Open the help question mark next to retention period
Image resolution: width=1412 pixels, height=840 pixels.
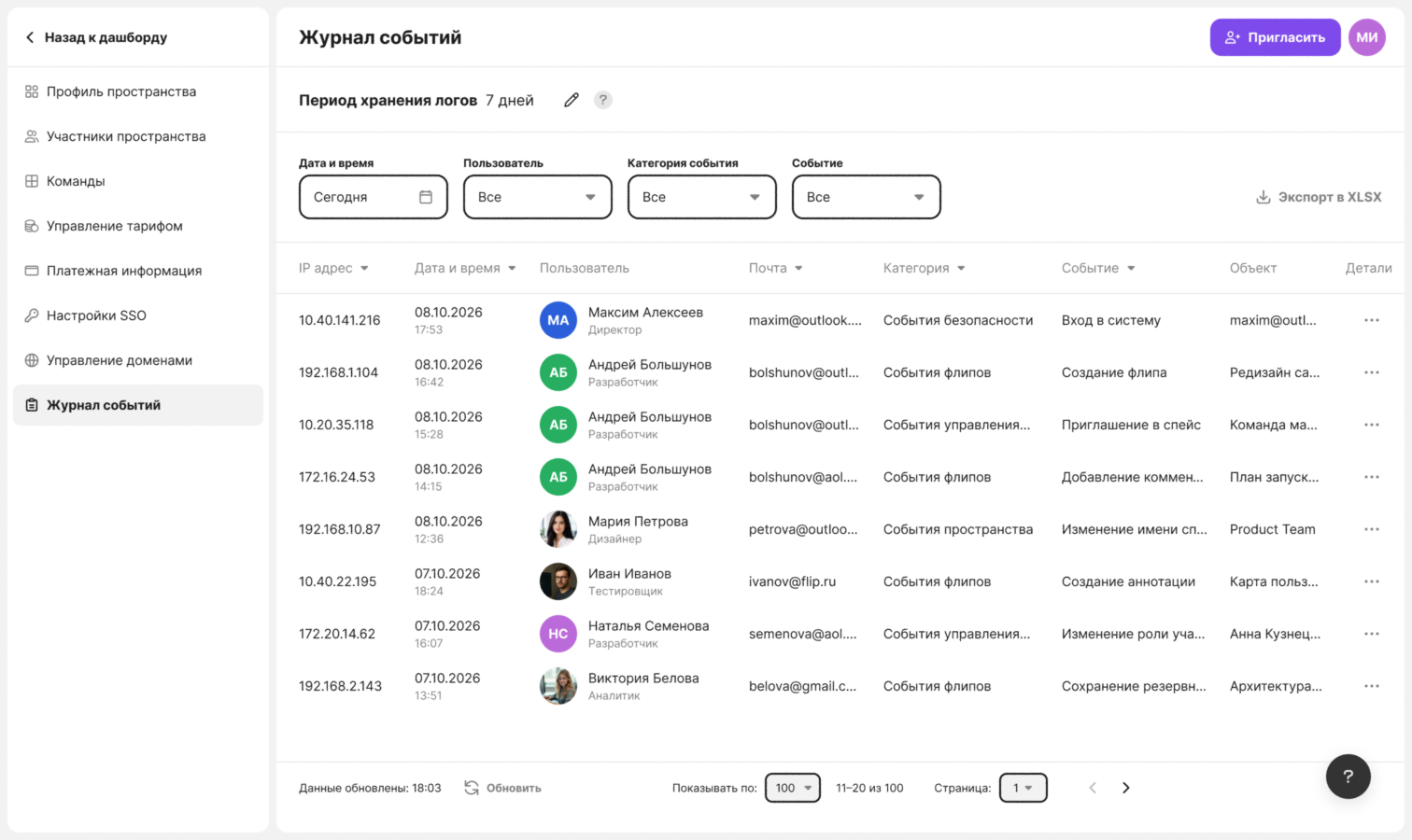603,100
